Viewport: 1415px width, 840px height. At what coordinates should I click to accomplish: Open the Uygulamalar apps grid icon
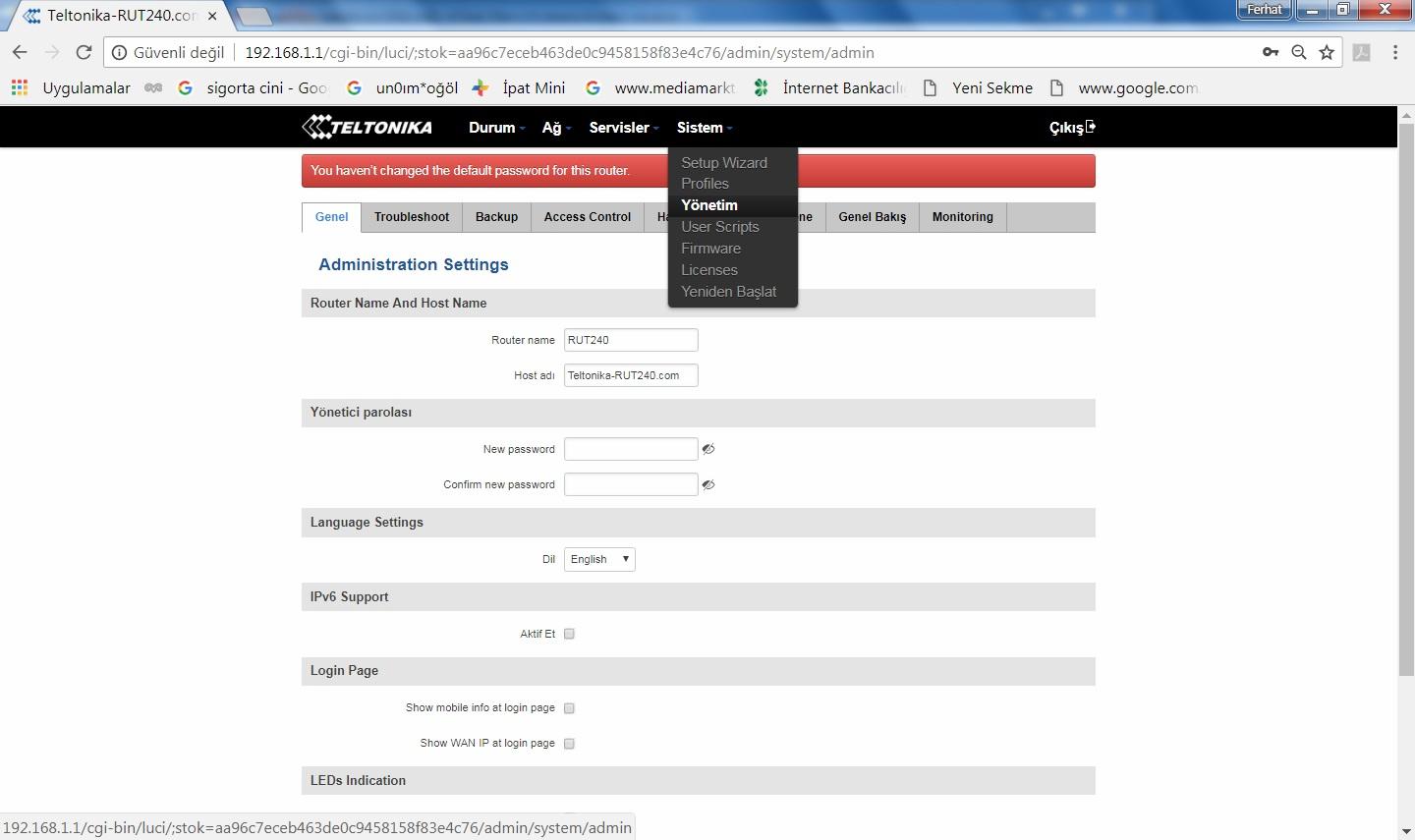tap(19, 87)
